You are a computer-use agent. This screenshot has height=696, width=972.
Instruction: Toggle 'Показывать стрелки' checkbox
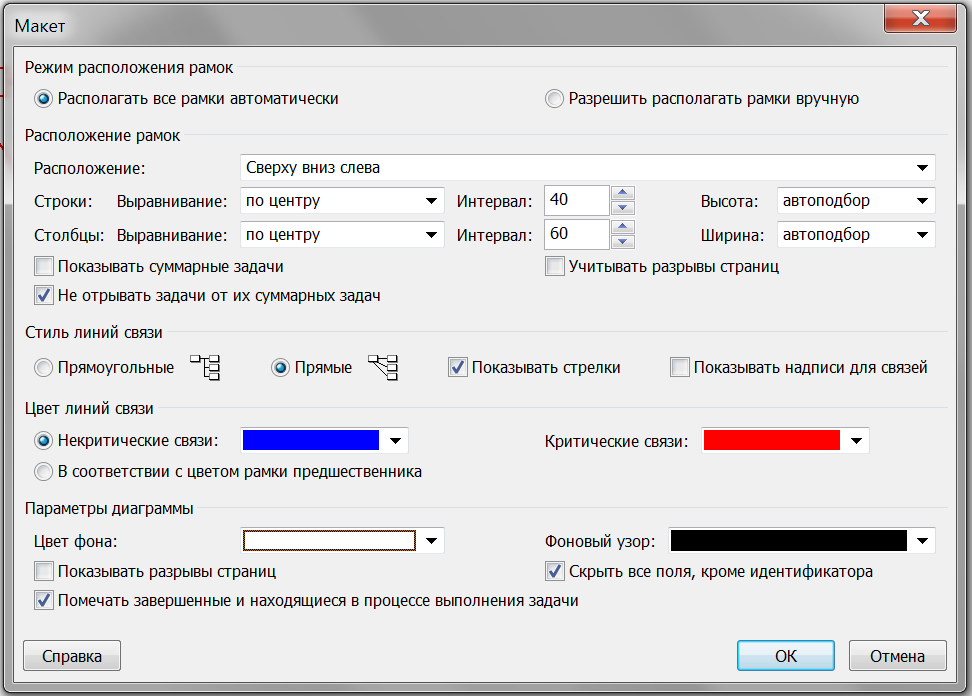pyautogui.click(x=457, y=368)
